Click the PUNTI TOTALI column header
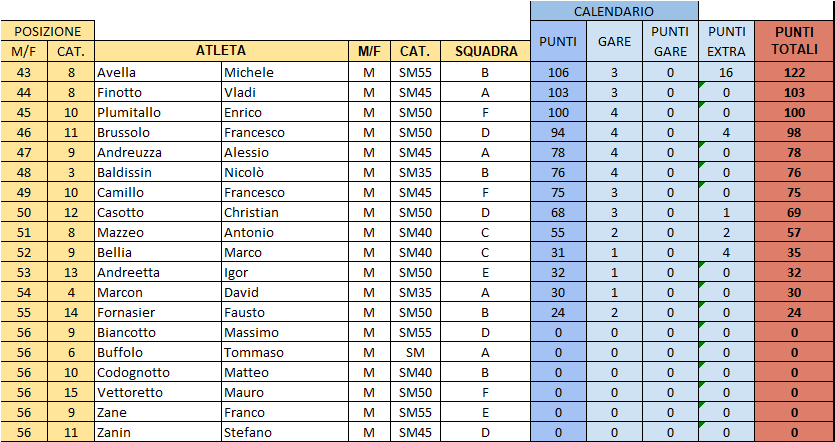This screenshot has height=442, width=835. pos(794,41)
